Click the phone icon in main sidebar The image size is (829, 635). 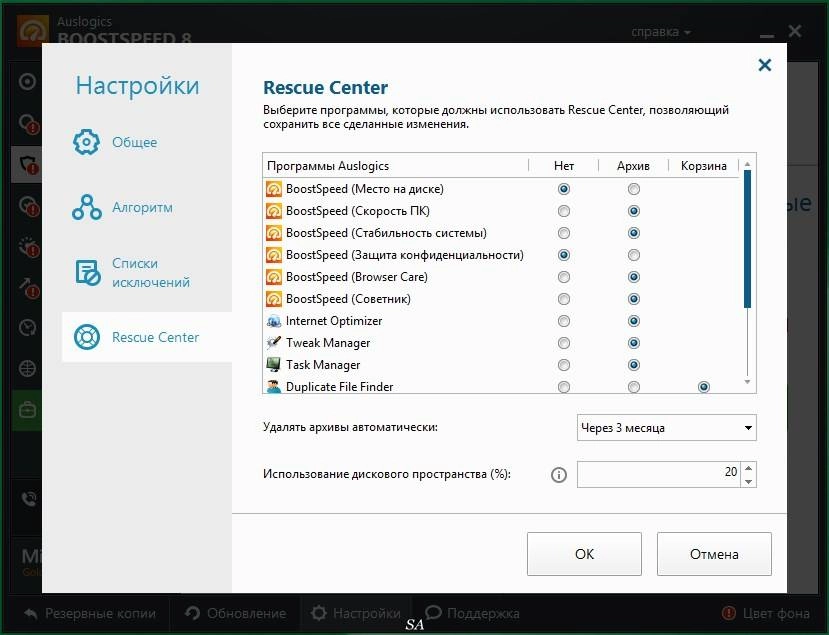point(29,499)
